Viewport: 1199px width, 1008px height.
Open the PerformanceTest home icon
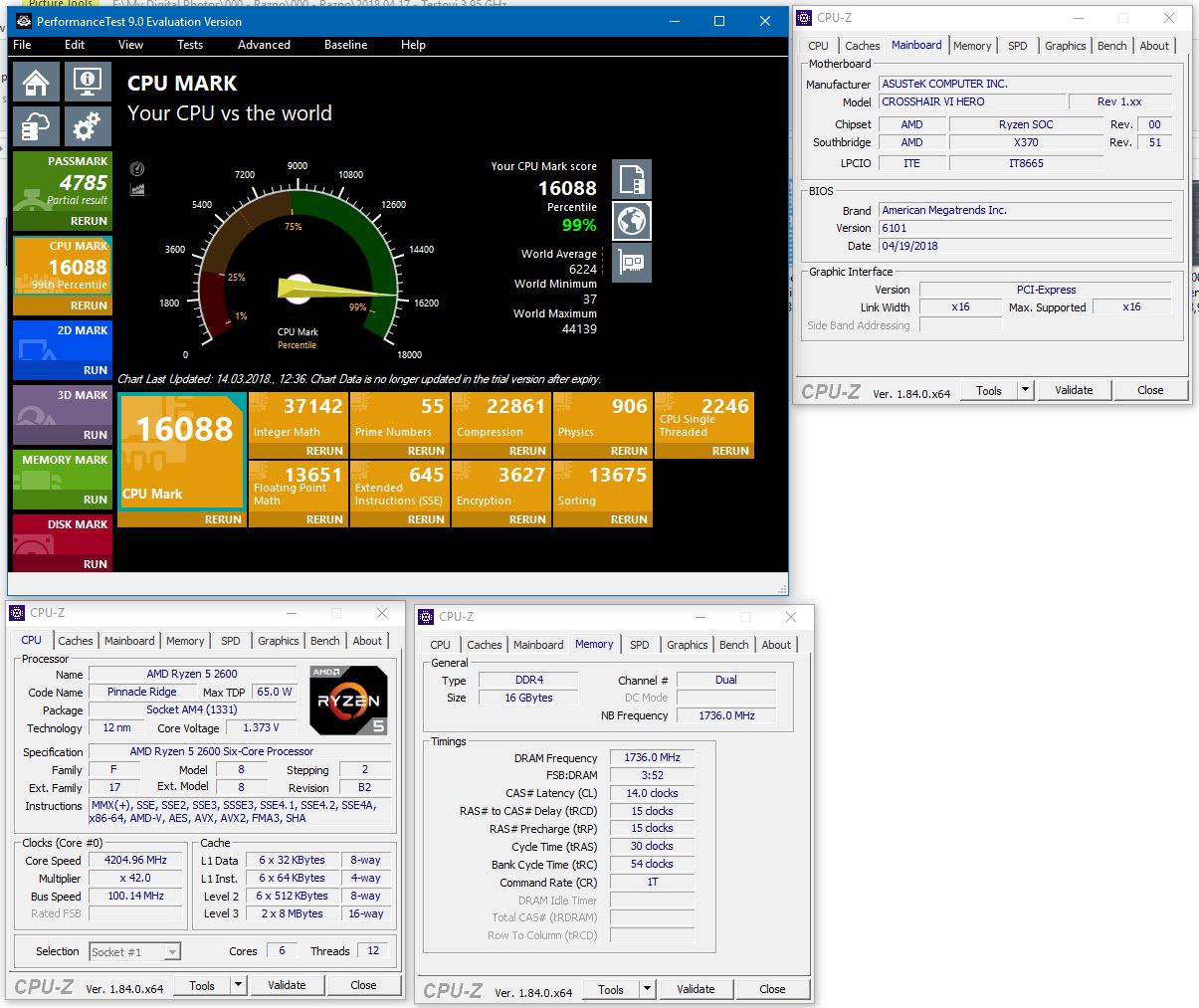(37, 82)
